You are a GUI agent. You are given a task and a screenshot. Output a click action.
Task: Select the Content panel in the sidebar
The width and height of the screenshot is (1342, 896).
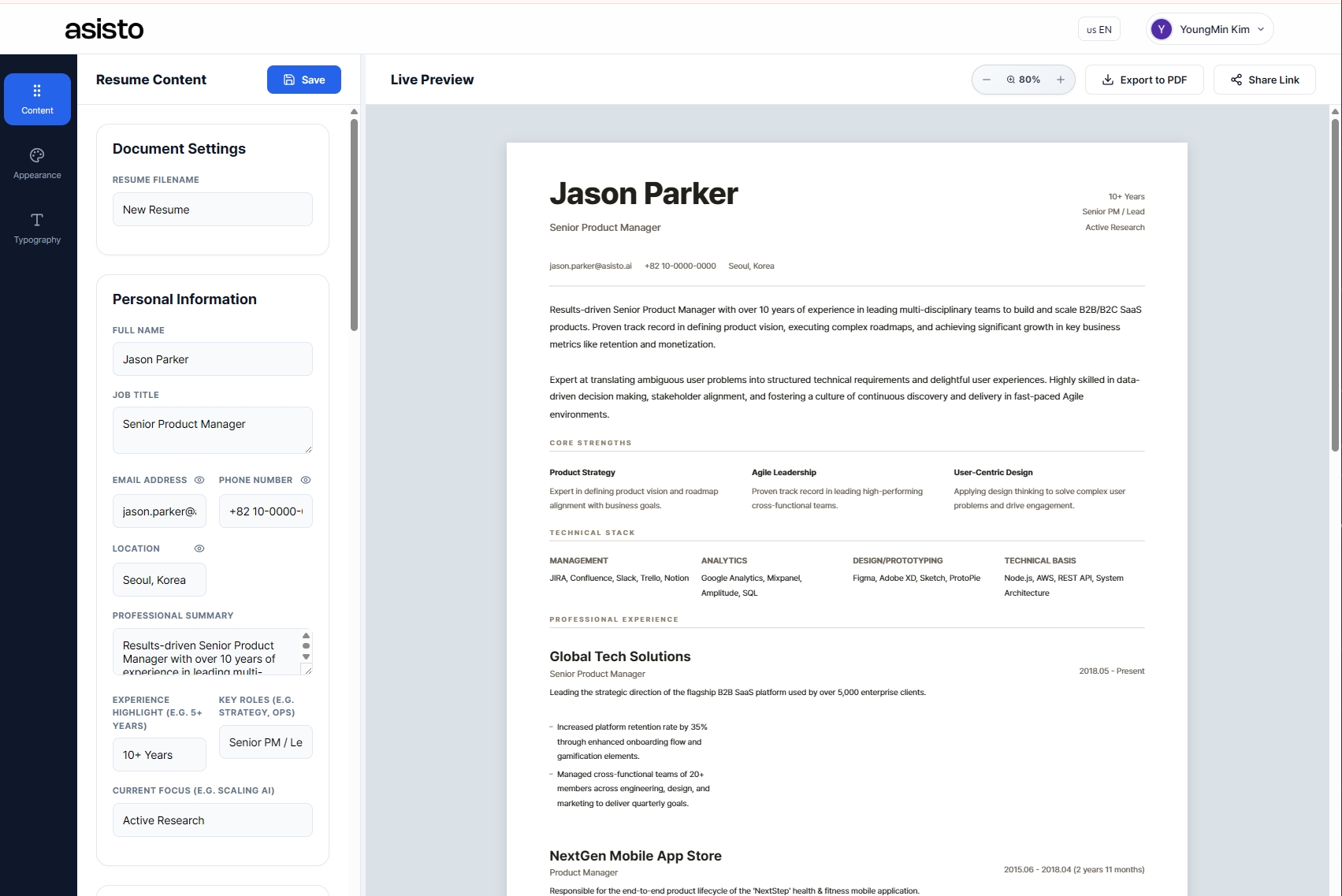click(x=37, y=99)
